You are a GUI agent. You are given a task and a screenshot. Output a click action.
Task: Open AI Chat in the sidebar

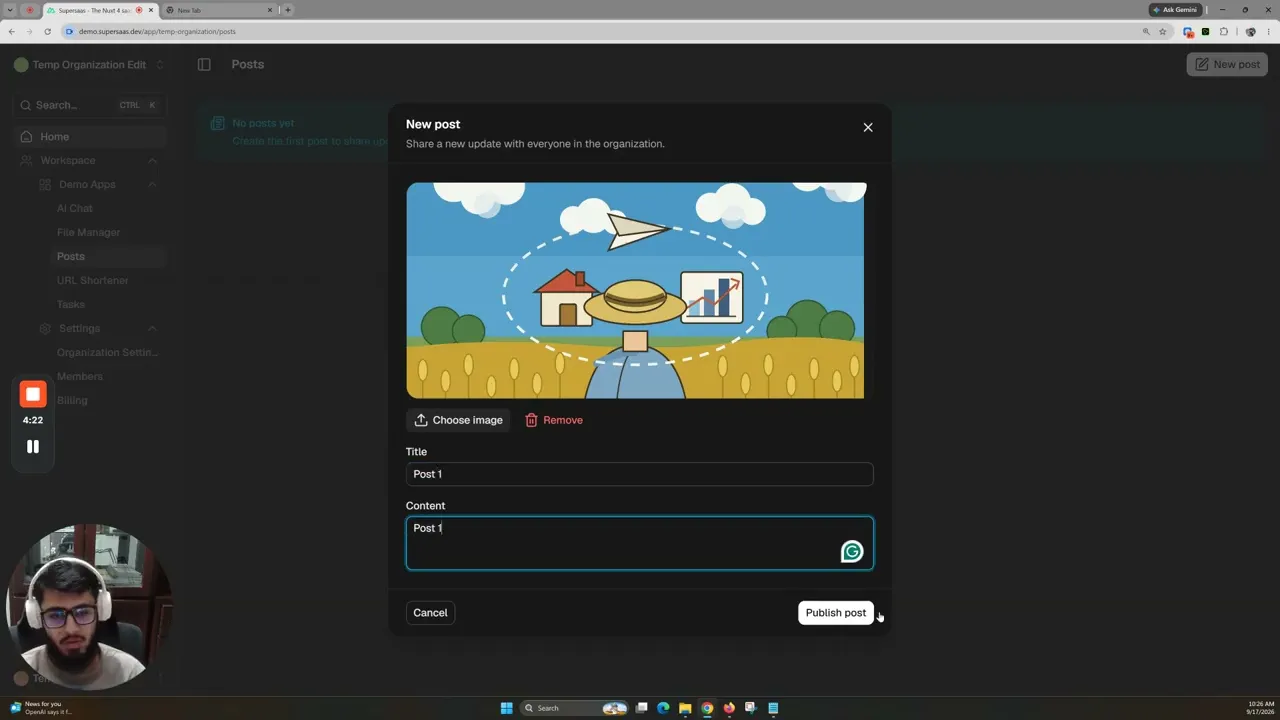point(75,208)
